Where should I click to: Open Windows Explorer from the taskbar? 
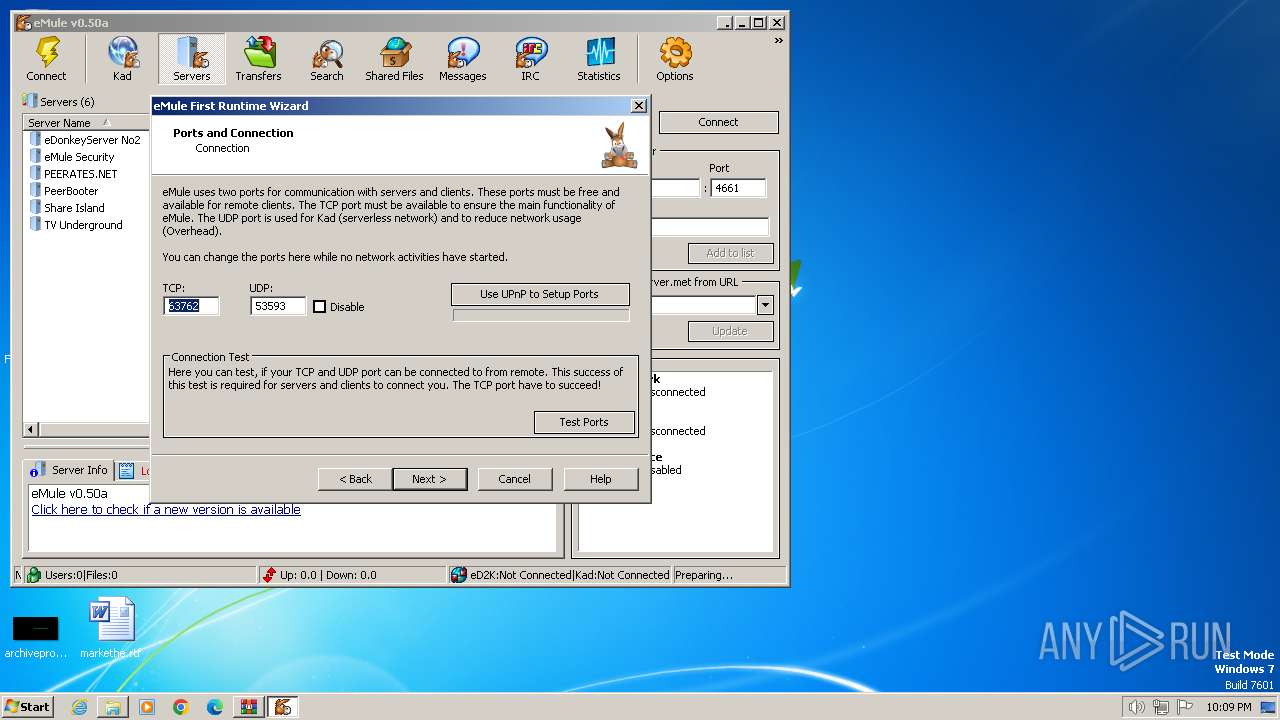coord(113,707)
